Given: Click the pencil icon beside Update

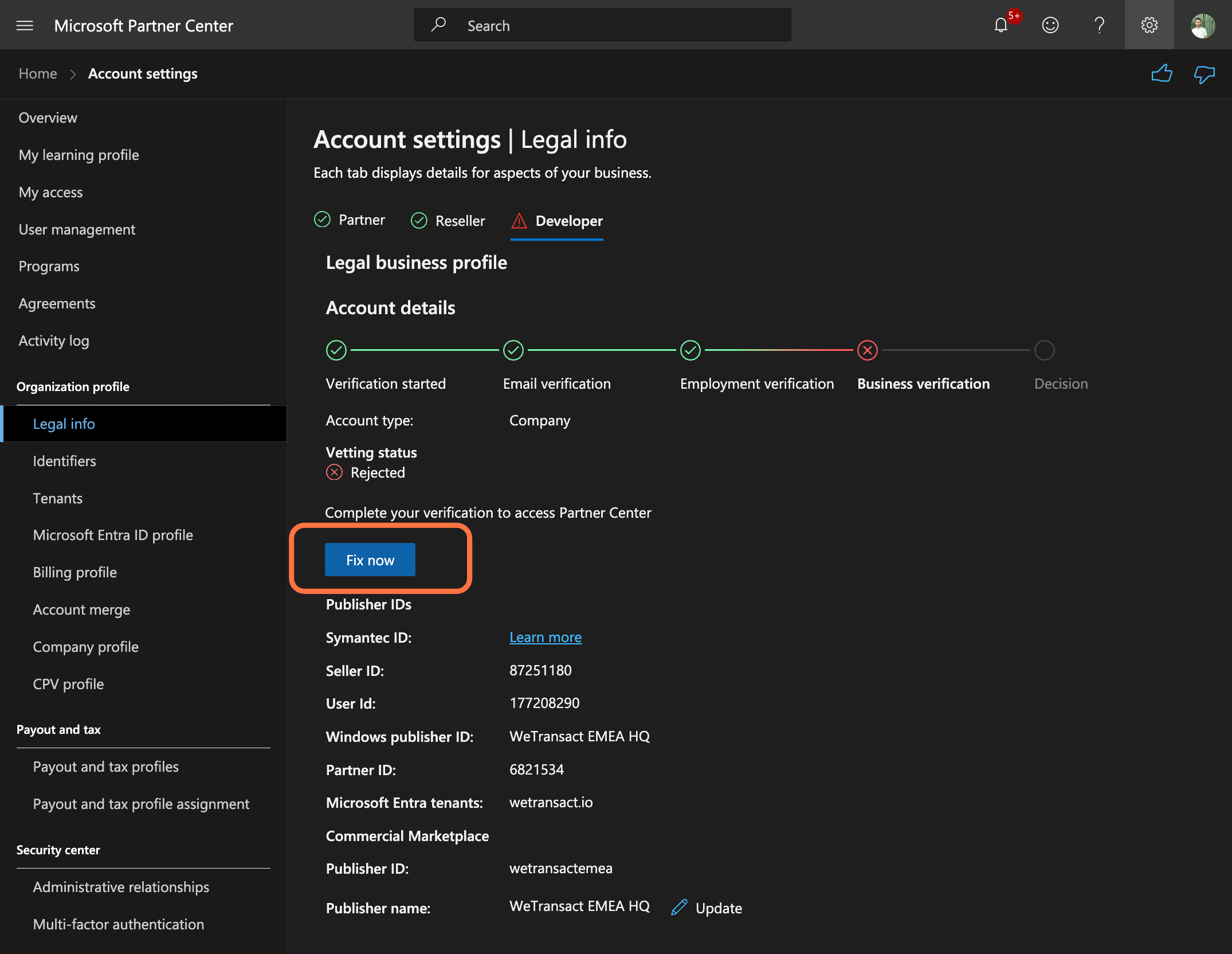Looking at the screenshot, I should tap(679, 908).
